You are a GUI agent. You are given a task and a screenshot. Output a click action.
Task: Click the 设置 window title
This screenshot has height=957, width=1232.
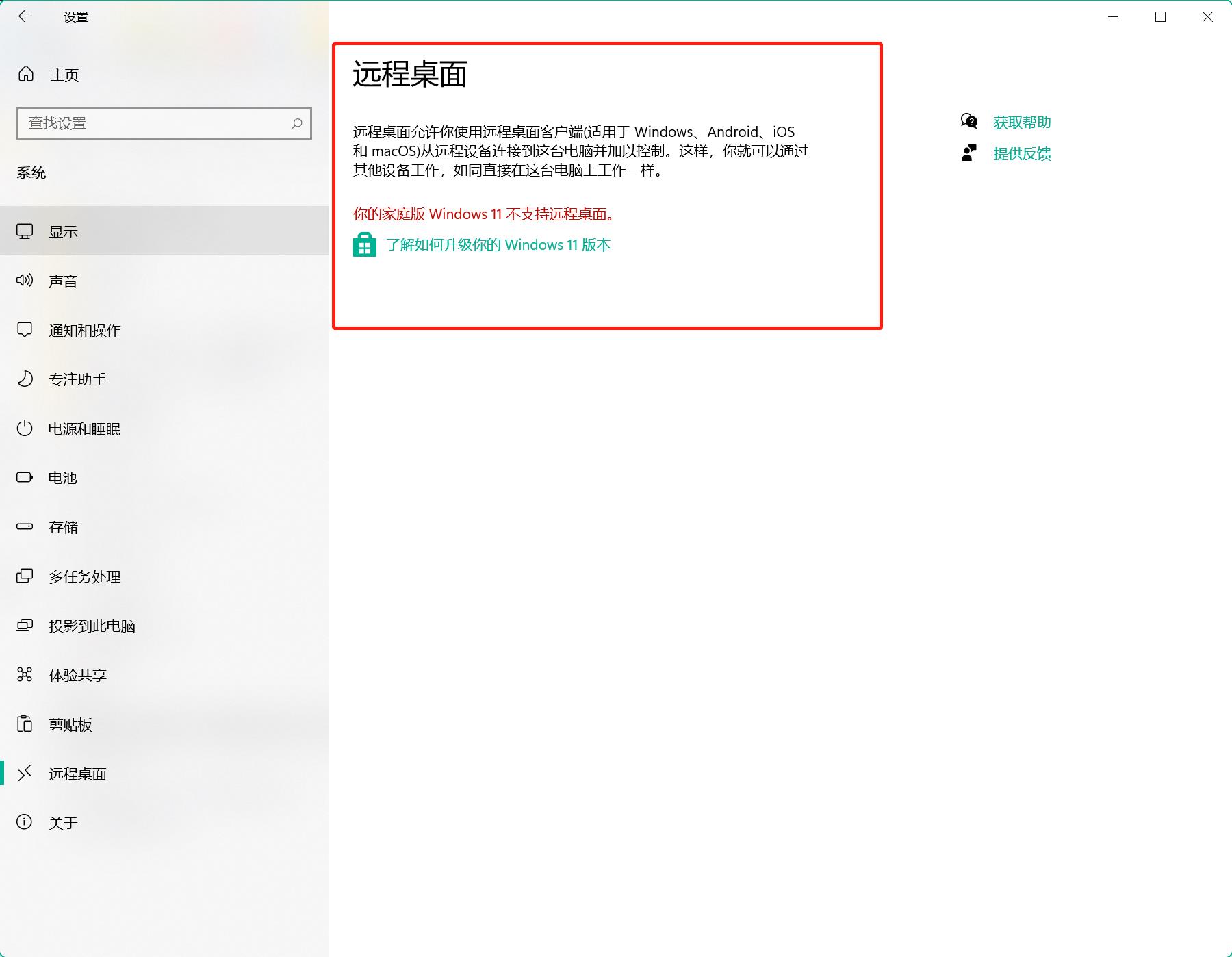pos(76,16)
